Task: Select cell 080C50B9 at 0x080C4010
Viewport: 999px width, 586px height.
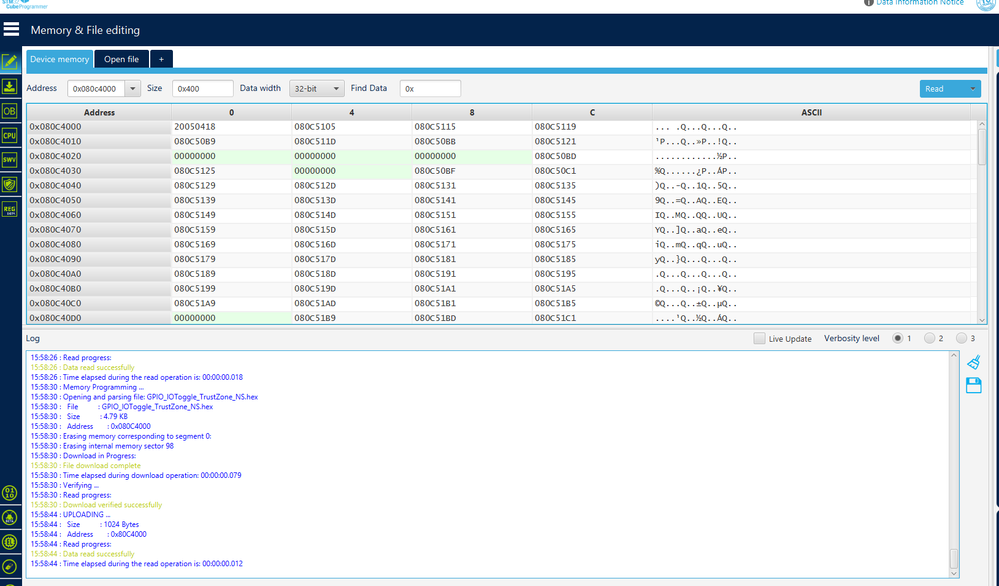Action: [x=231, y=141]
